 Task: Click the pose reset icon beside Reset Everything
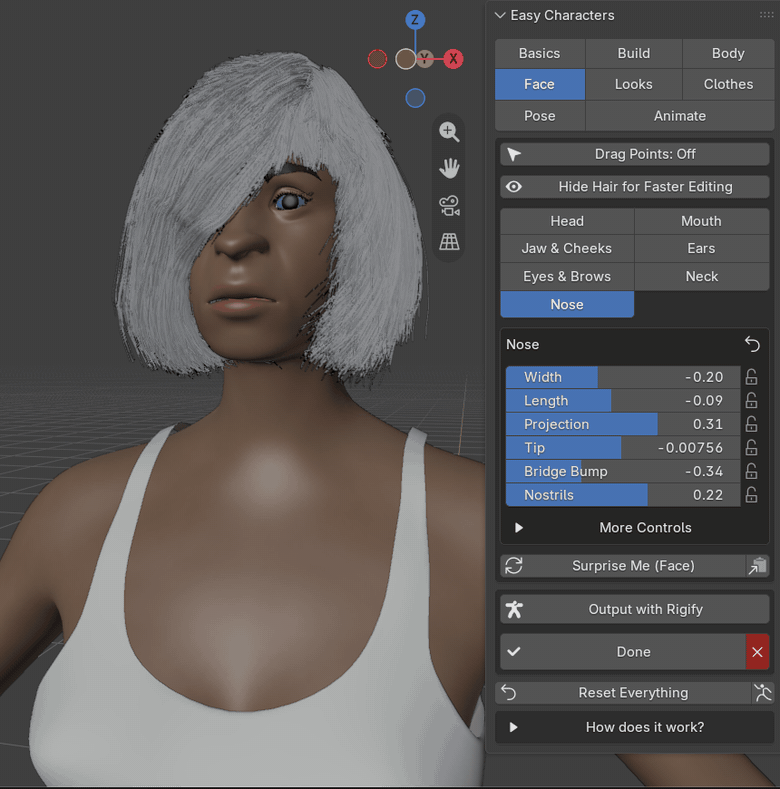[762, 693]
